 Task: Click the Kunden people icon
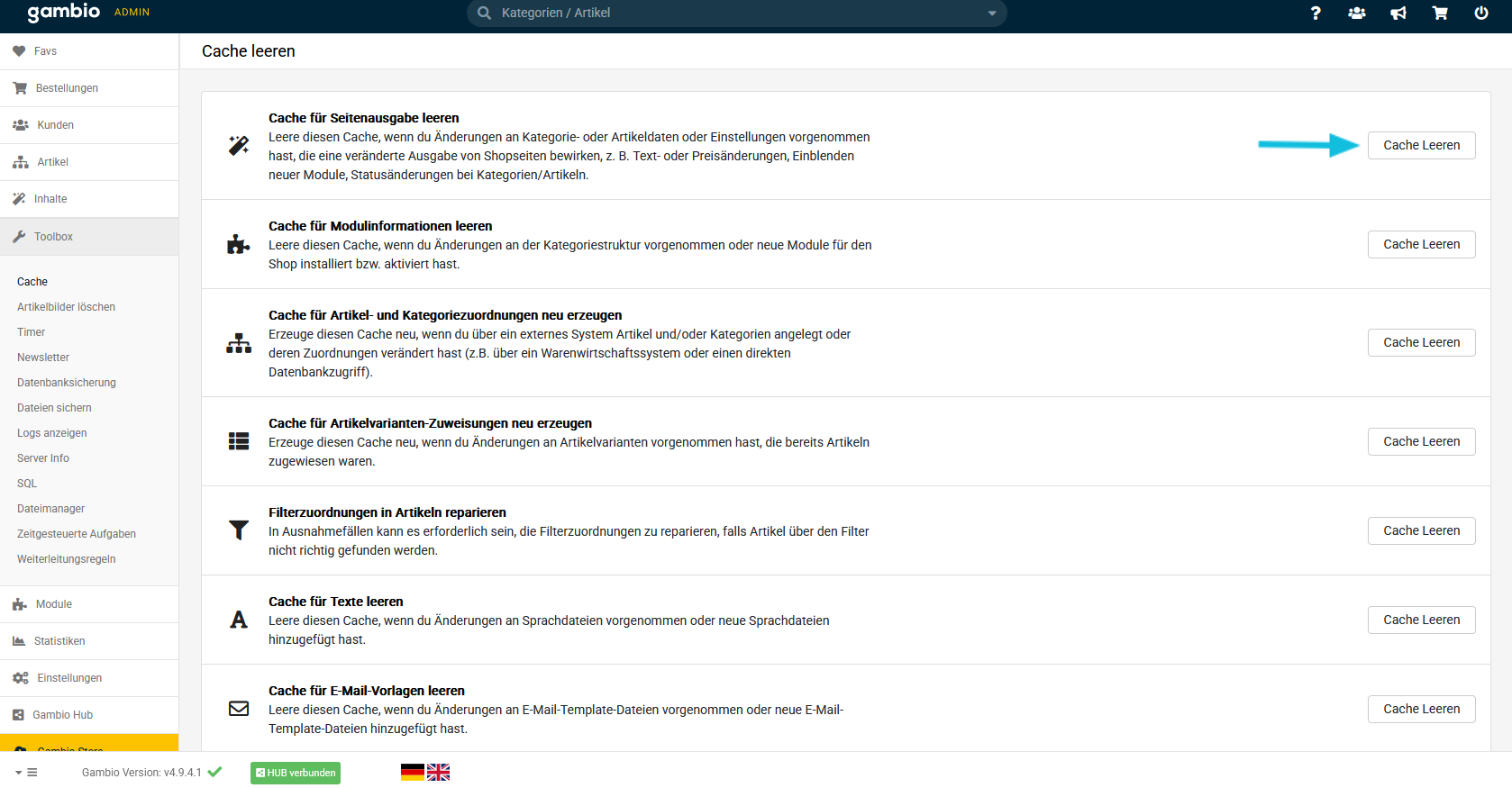[21, 125]
